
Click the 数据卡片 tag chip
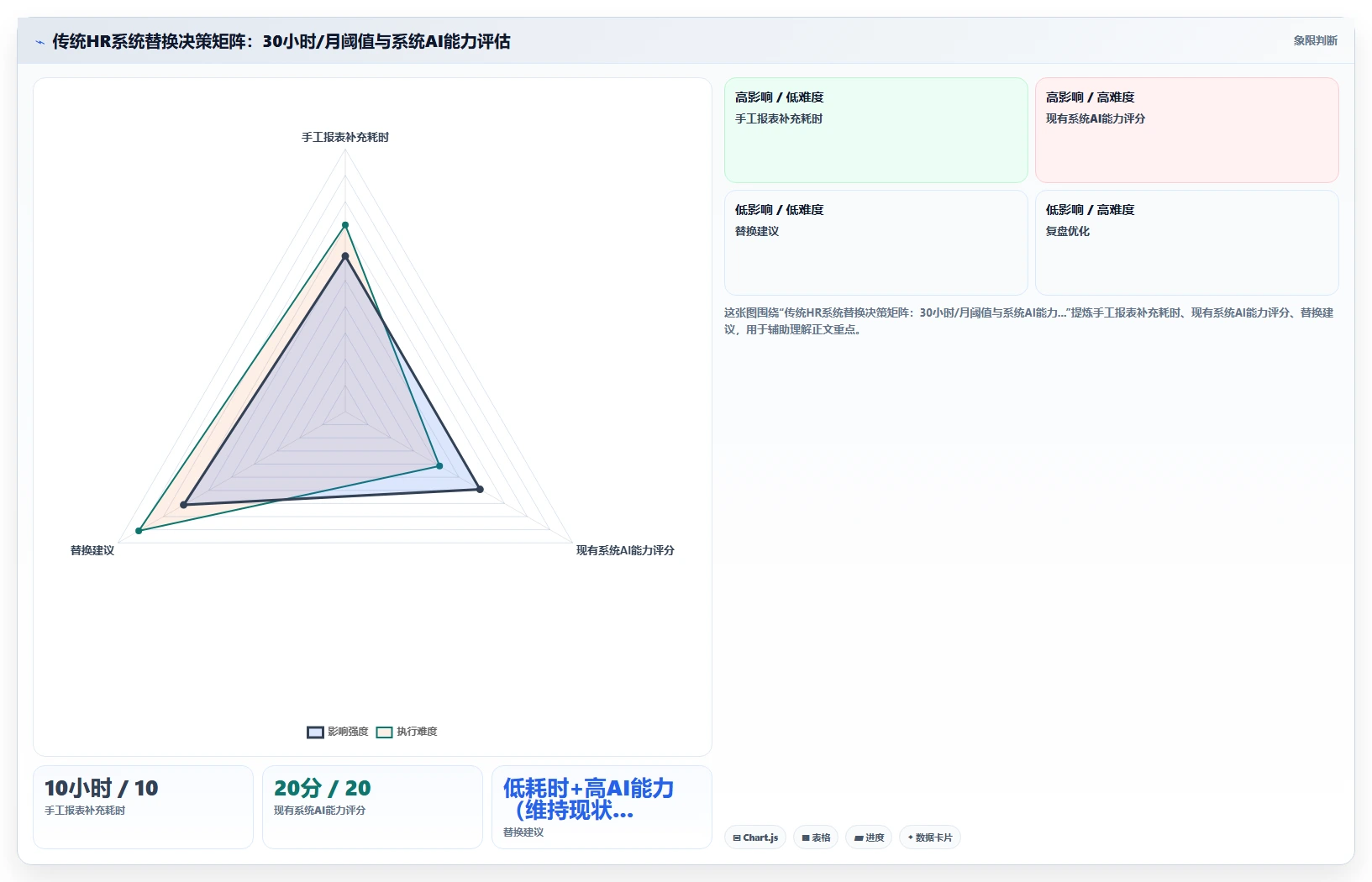pos(930,837)
